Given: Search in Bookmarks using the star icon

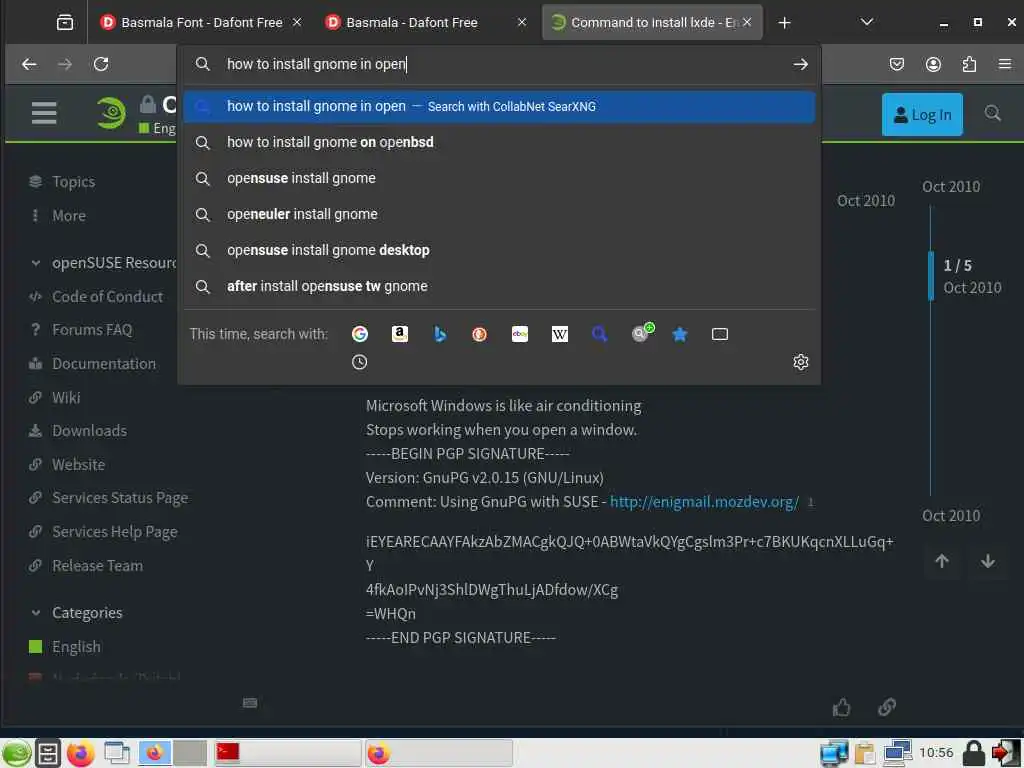Looking at the screenshot, I should (x=680, y=334).
